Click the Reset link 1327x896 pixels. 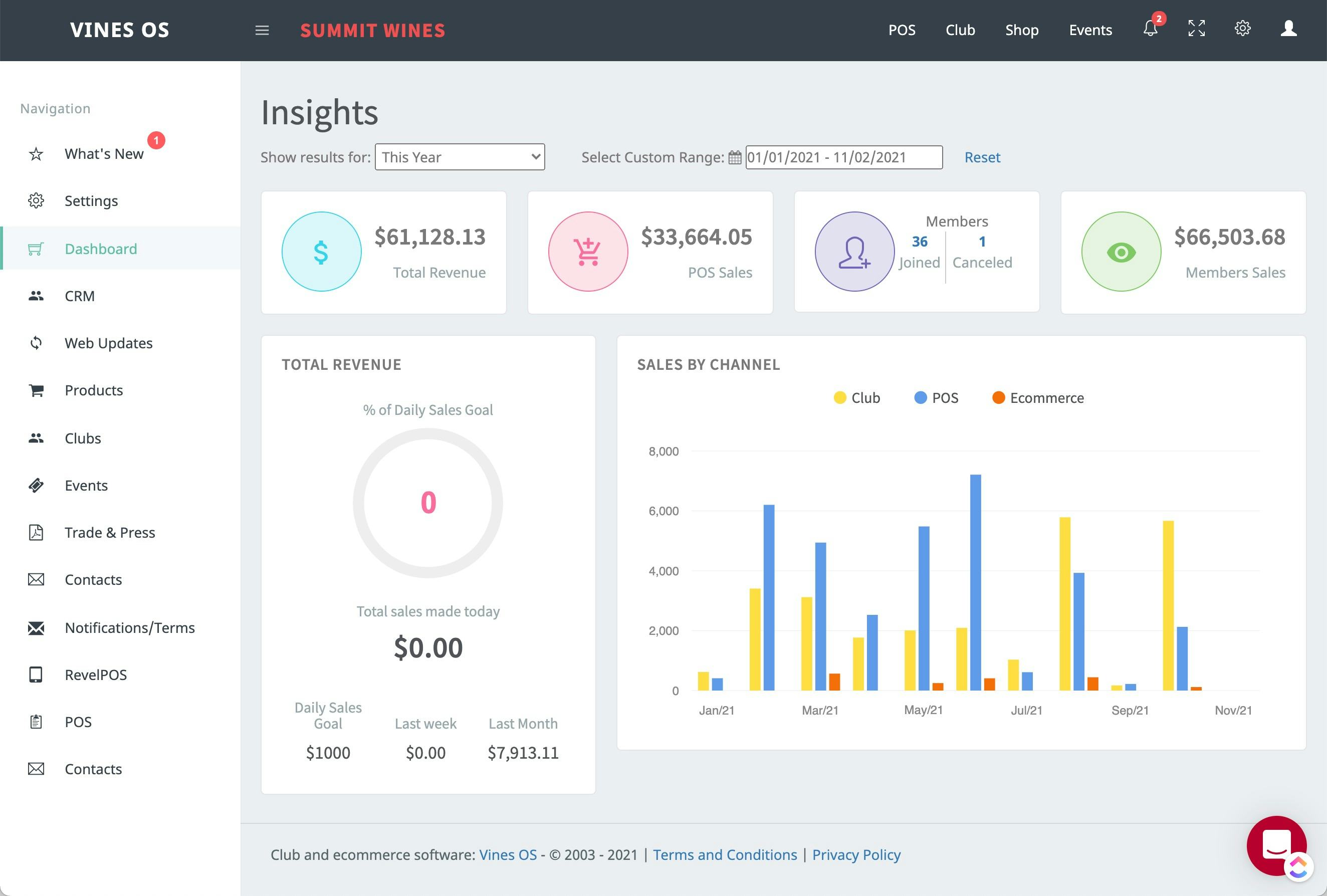point(982,158)
